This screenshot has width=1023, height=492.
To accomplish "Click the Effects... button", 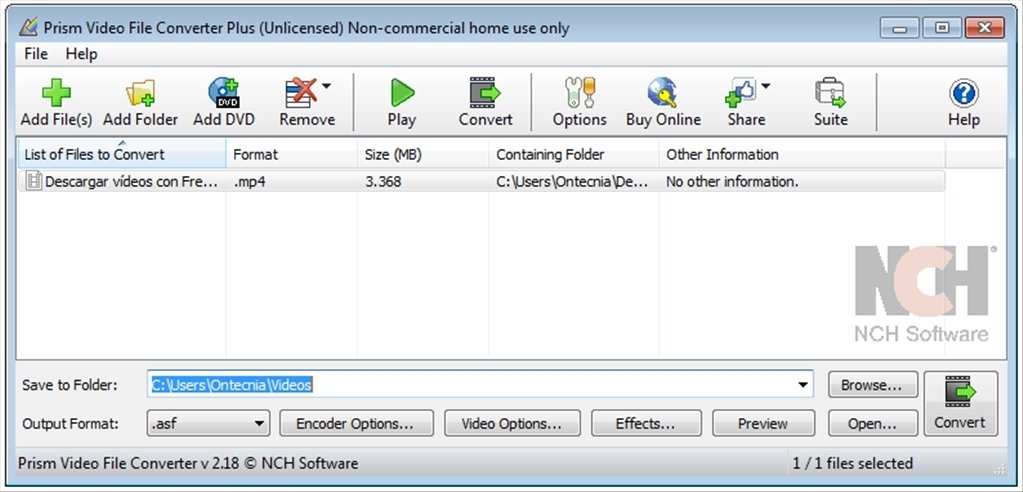I will pyautogui.click(x=646, y=423).
